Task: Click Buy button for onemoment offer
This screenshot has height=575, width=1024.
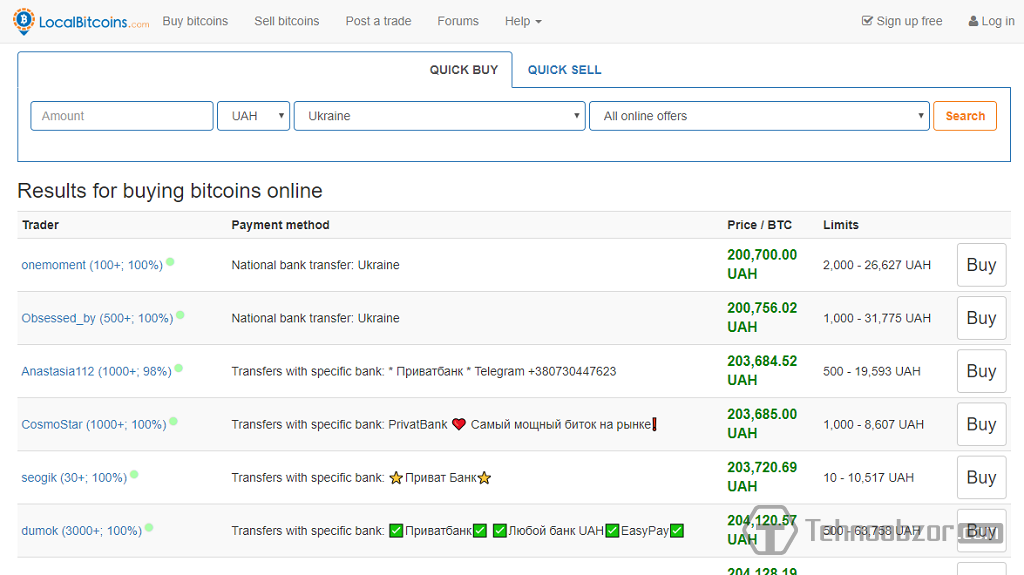Action: (981, 265)
